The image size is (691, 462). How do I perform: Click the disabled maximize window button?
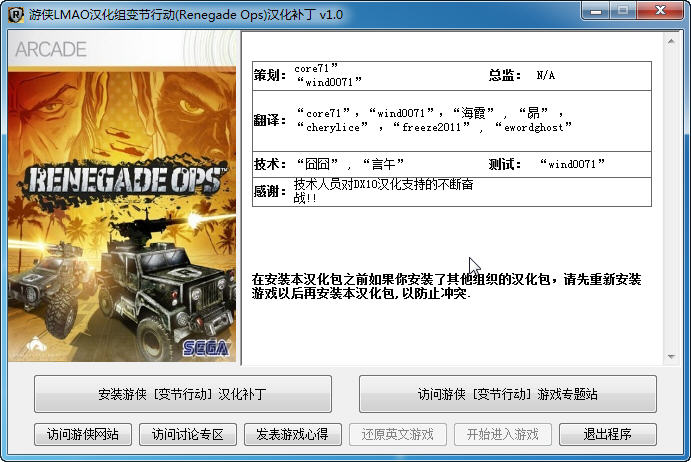click(x=623, y=11)
